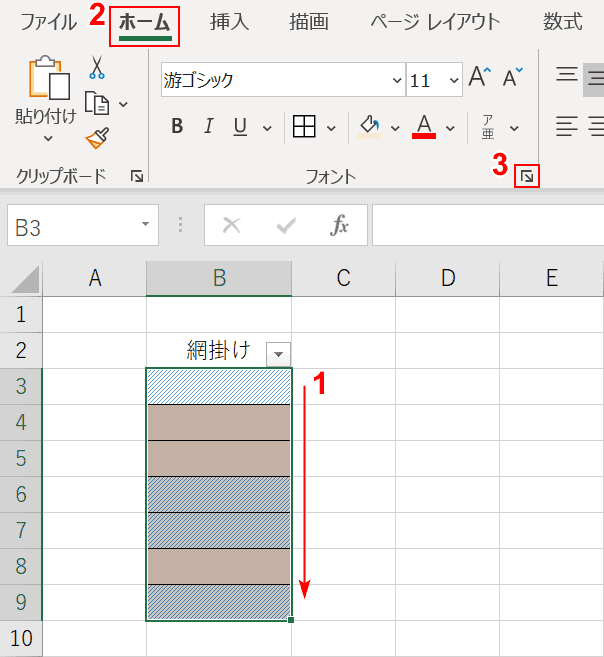The width and height of the screenshot is (604, 657).
Task: Open the Name Box dropdown arrow
Action: pyautogui.click(x=145, y=224)
